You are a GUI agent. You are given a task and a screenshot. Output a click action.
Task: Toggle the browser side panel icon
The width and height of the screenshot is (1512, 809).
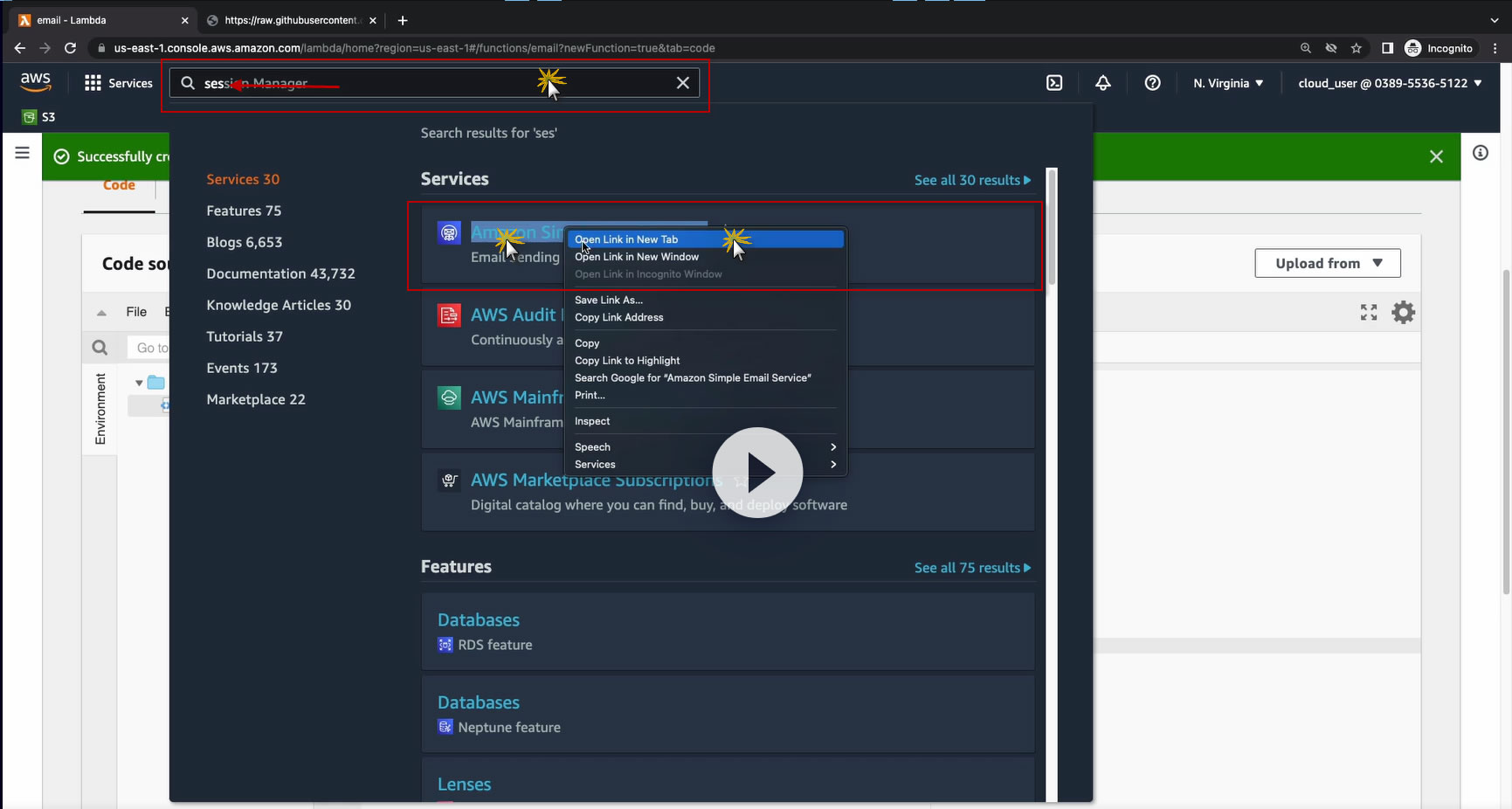(x=1387, y=48)
